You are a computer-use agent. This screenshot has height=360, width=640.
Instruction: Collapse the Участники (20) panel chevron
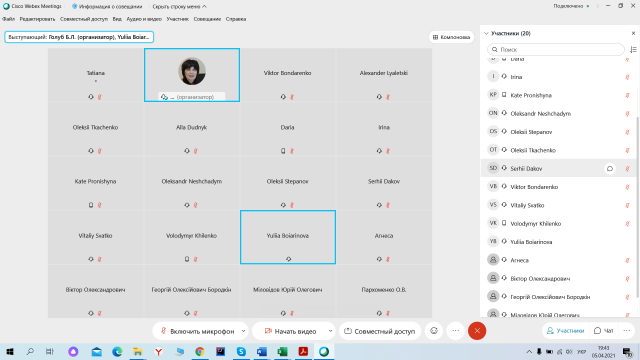tap(486, 33)
